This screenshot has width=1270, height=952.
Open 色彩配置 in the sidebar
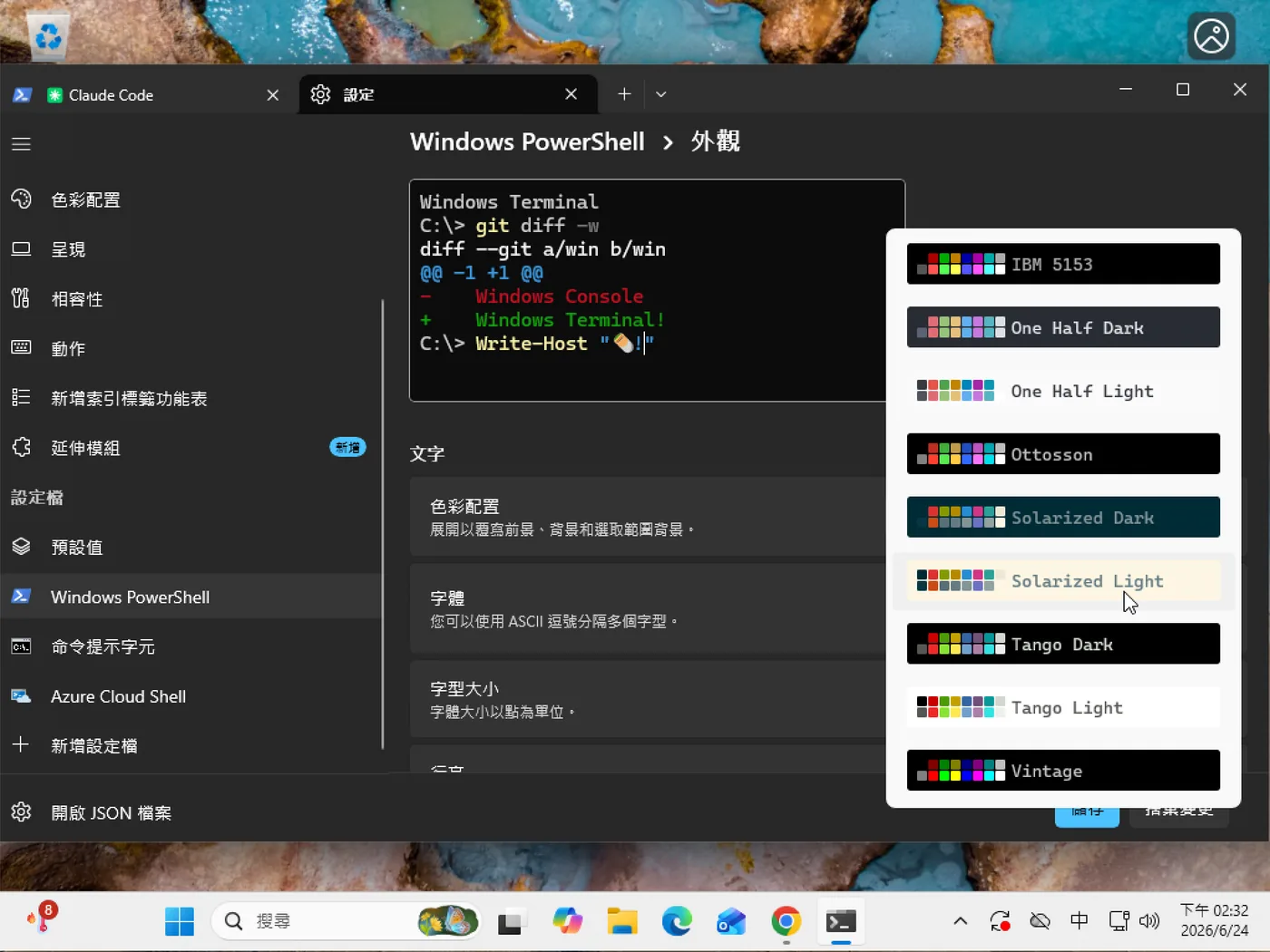191,199
